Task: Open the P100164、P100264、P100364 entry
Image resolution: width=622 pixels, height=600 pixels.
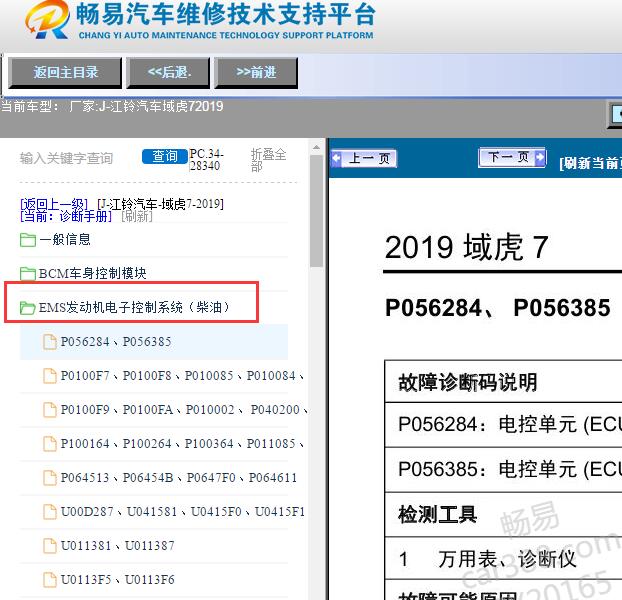Action: coord(182,444)
